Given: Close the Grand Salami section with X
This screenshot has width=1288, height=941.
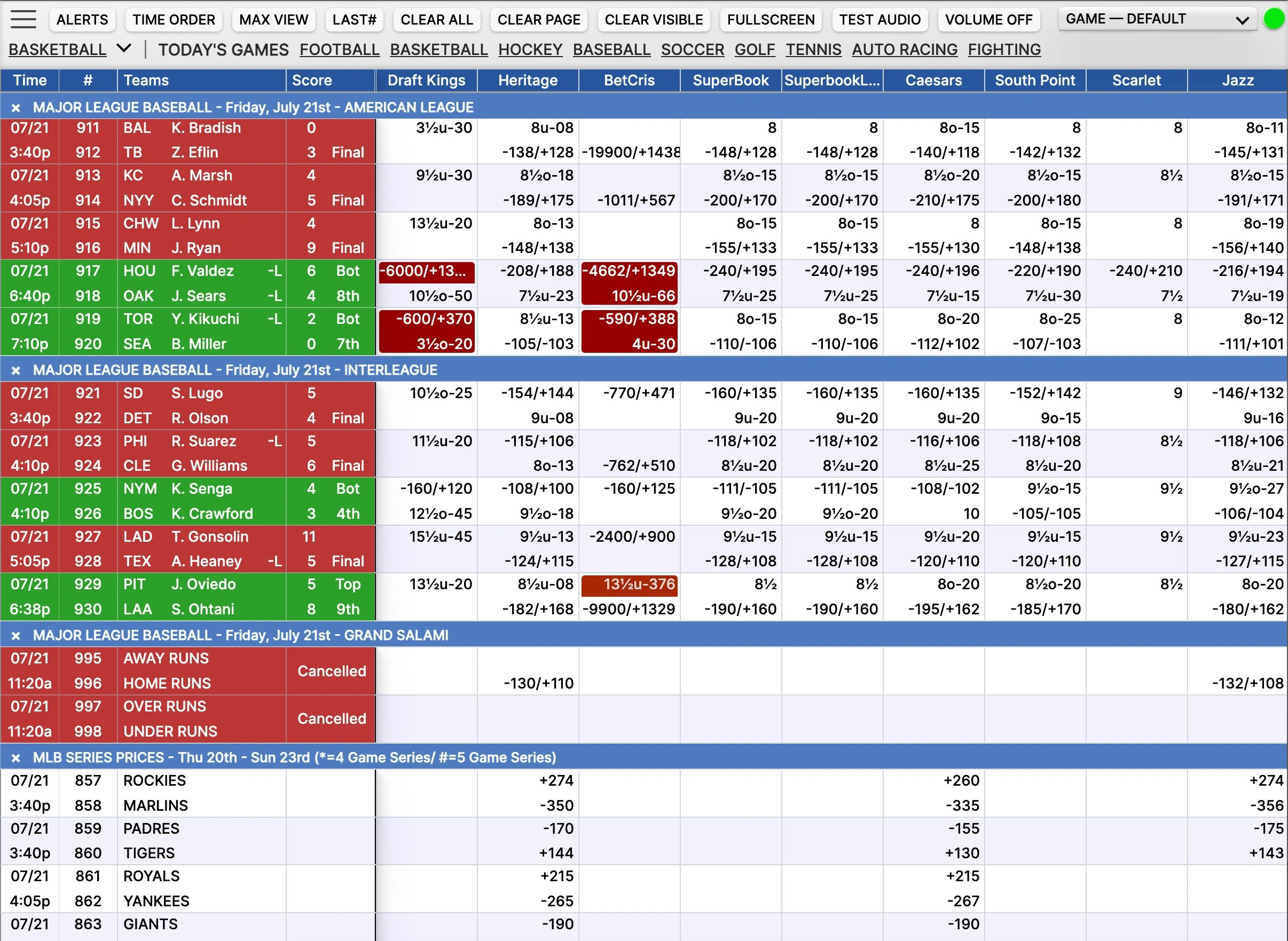Looking at the screenshot, I should click(16, 636).
